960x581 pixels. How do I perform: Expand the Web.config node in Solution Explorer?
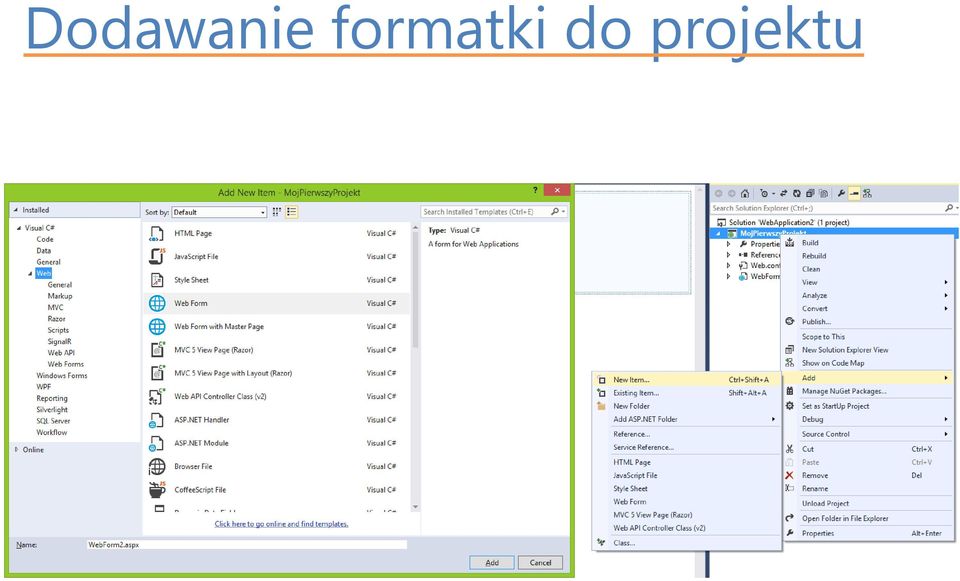tap(729, 266)
